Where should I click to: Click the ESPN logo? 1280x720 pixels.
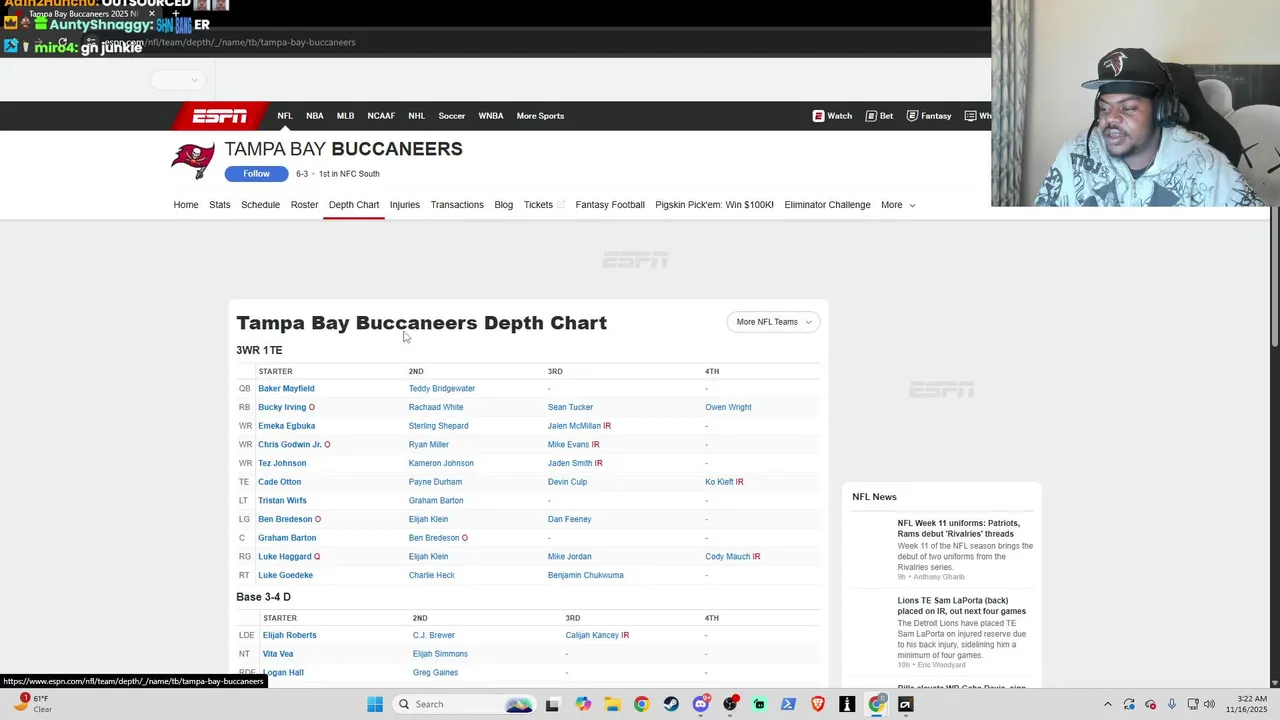point(220,116)
